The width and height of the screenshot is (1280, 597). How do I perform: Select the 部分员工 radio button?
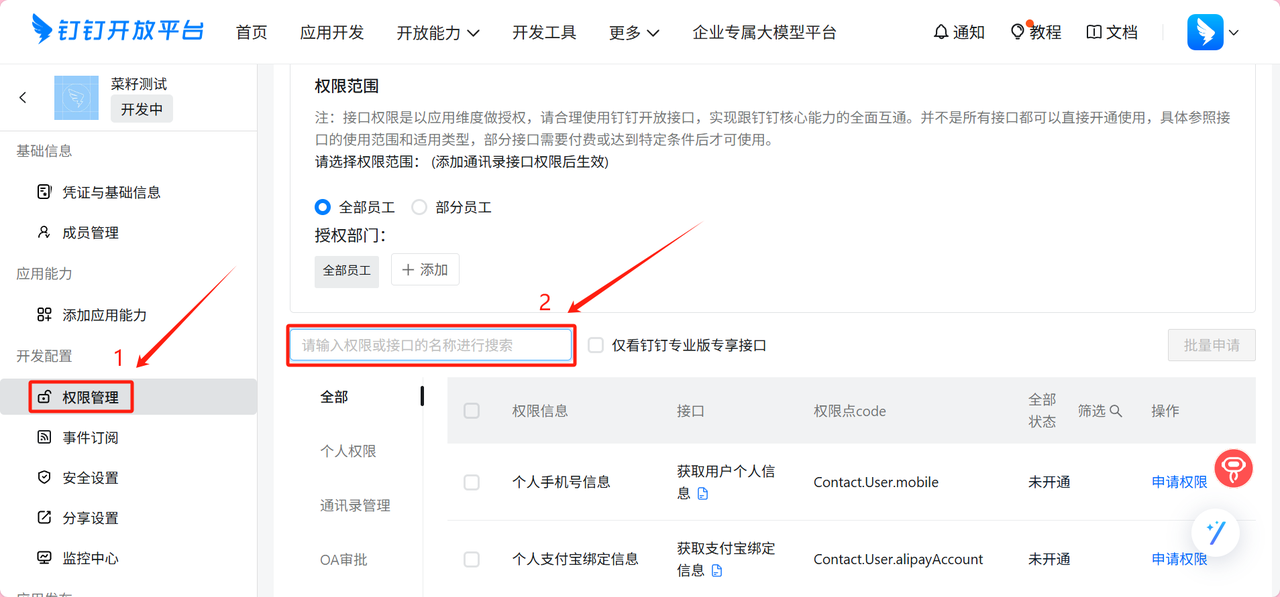tap(419, 207)
